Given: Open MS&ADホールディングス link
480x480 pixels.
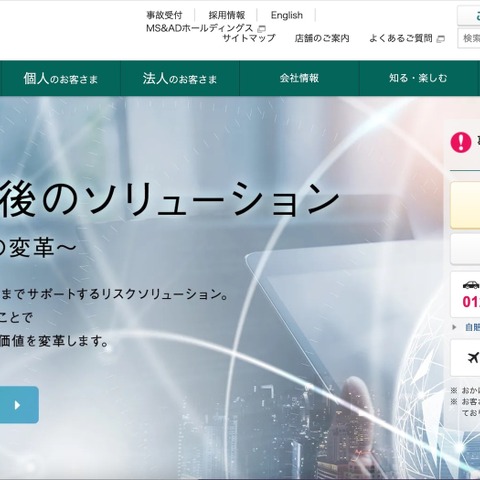Looking at the screenshot, I should tap(200, 28).
